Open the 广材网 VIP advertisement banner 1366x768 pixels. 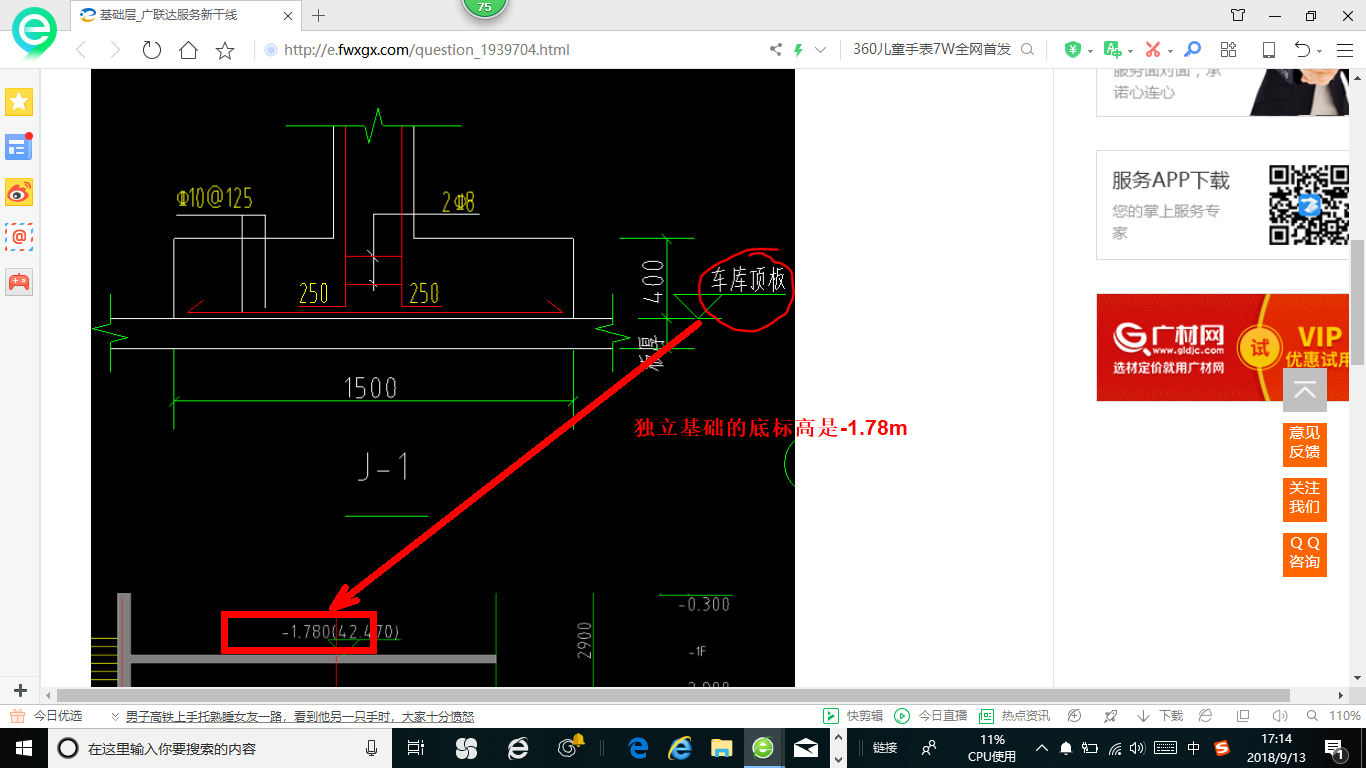point(1224,347)
